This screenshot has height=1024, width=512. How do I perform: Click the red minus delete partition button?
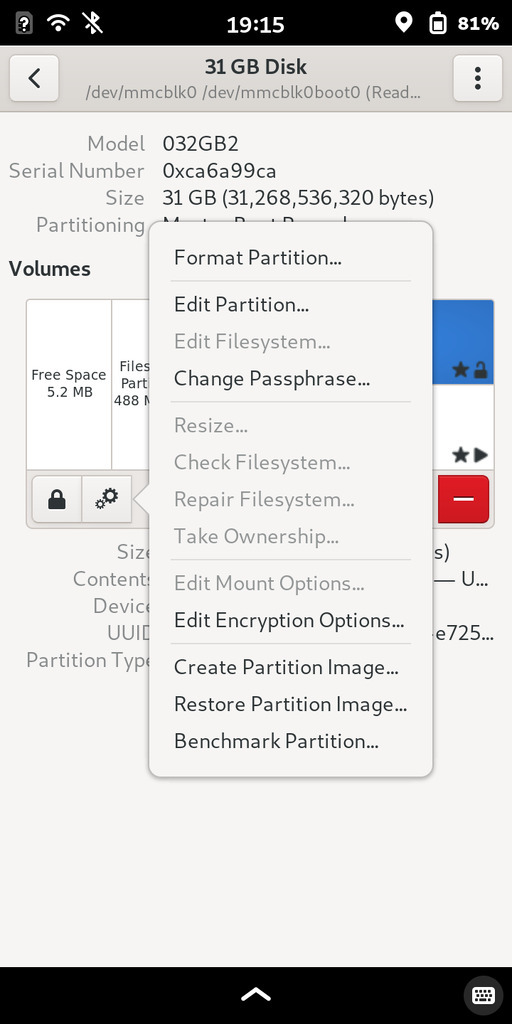coord(463,500)
